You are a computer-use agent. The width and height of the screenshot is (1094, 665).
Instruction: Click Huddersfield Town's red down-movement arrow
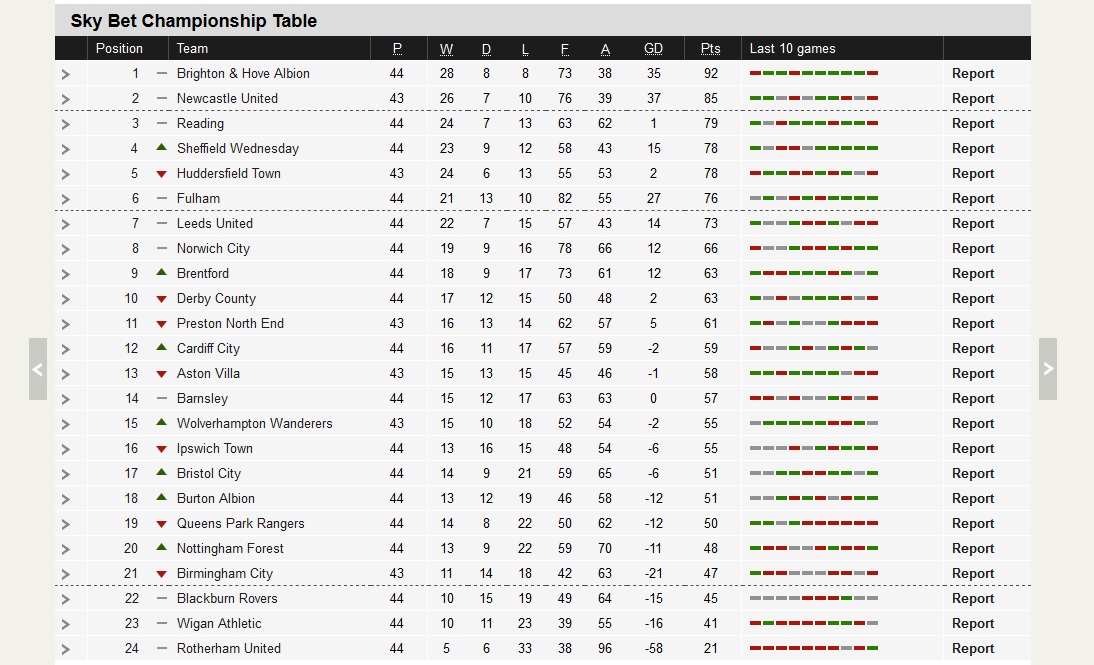161,174
